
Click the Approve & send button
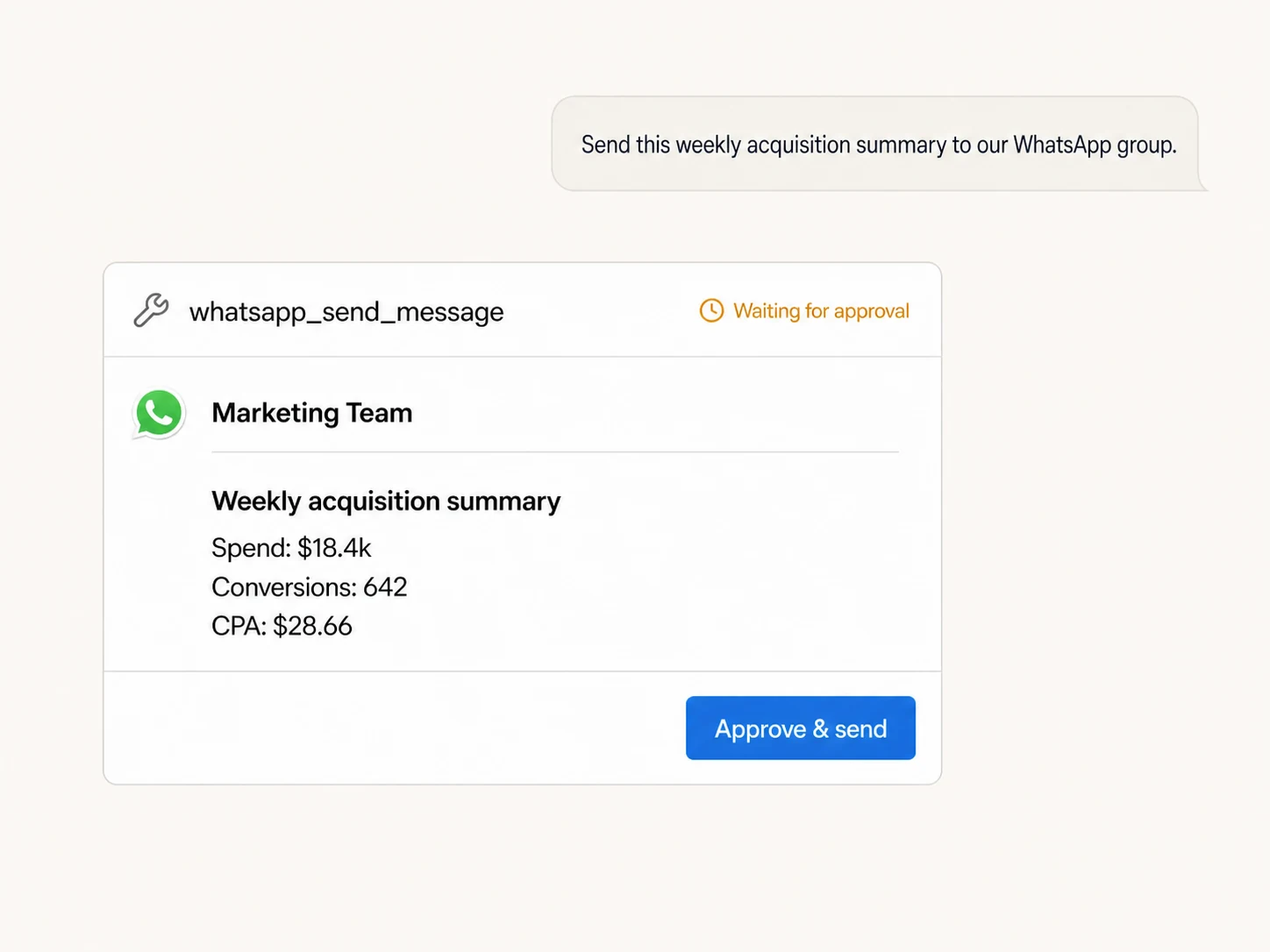tap(800, 728)
